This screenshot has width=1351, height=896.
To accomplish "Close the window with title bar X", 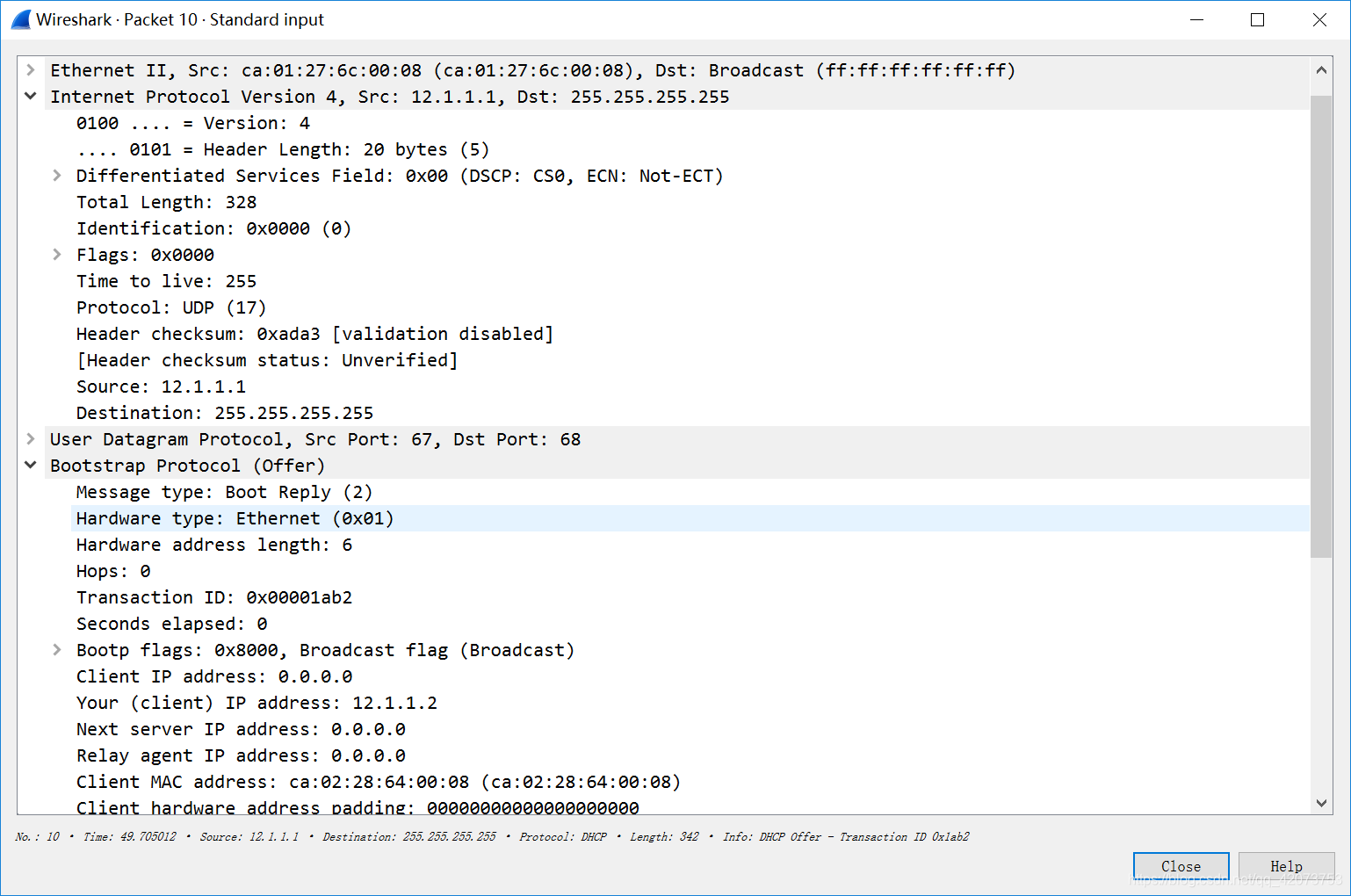I will 1319,19.
